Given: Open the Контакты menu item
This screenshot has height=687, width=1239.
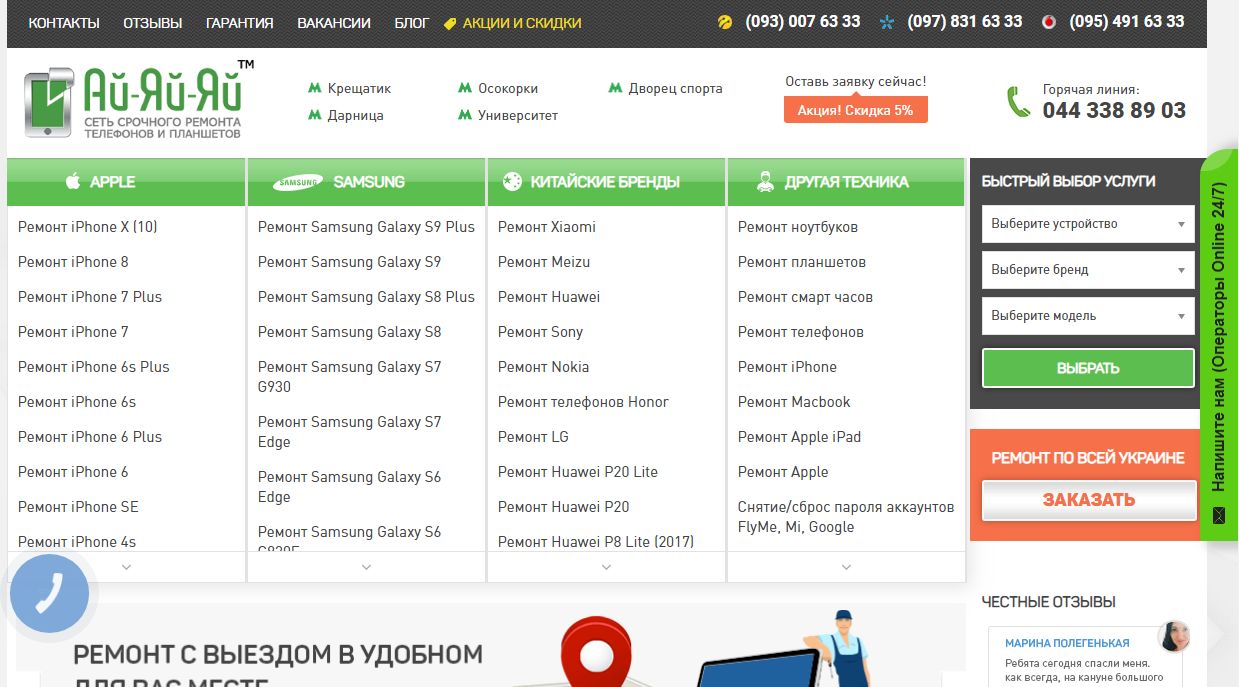Looking at the screenshot, I should [x=64, y=23].
